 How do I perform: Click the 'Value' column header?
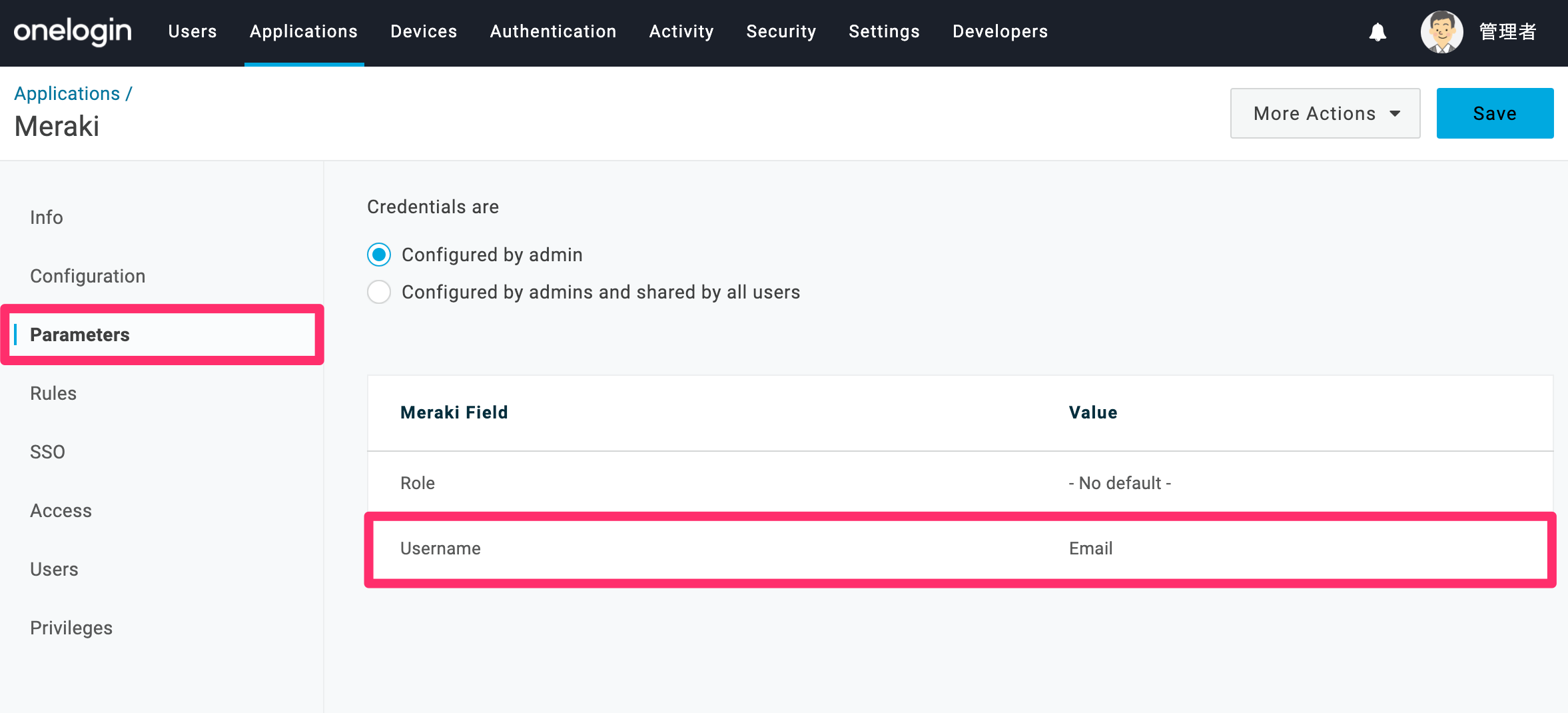click(1093, 412)
